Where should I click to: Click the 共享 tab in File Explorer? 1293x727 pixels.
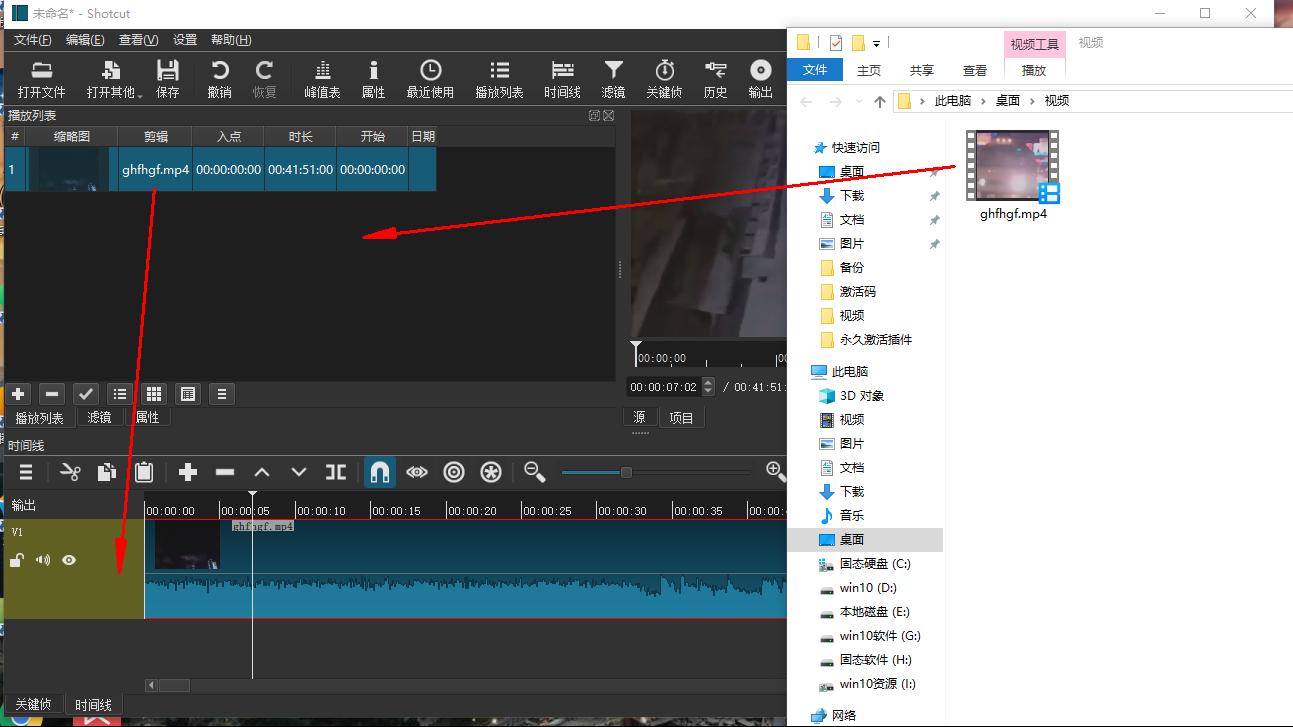[920, 70]
